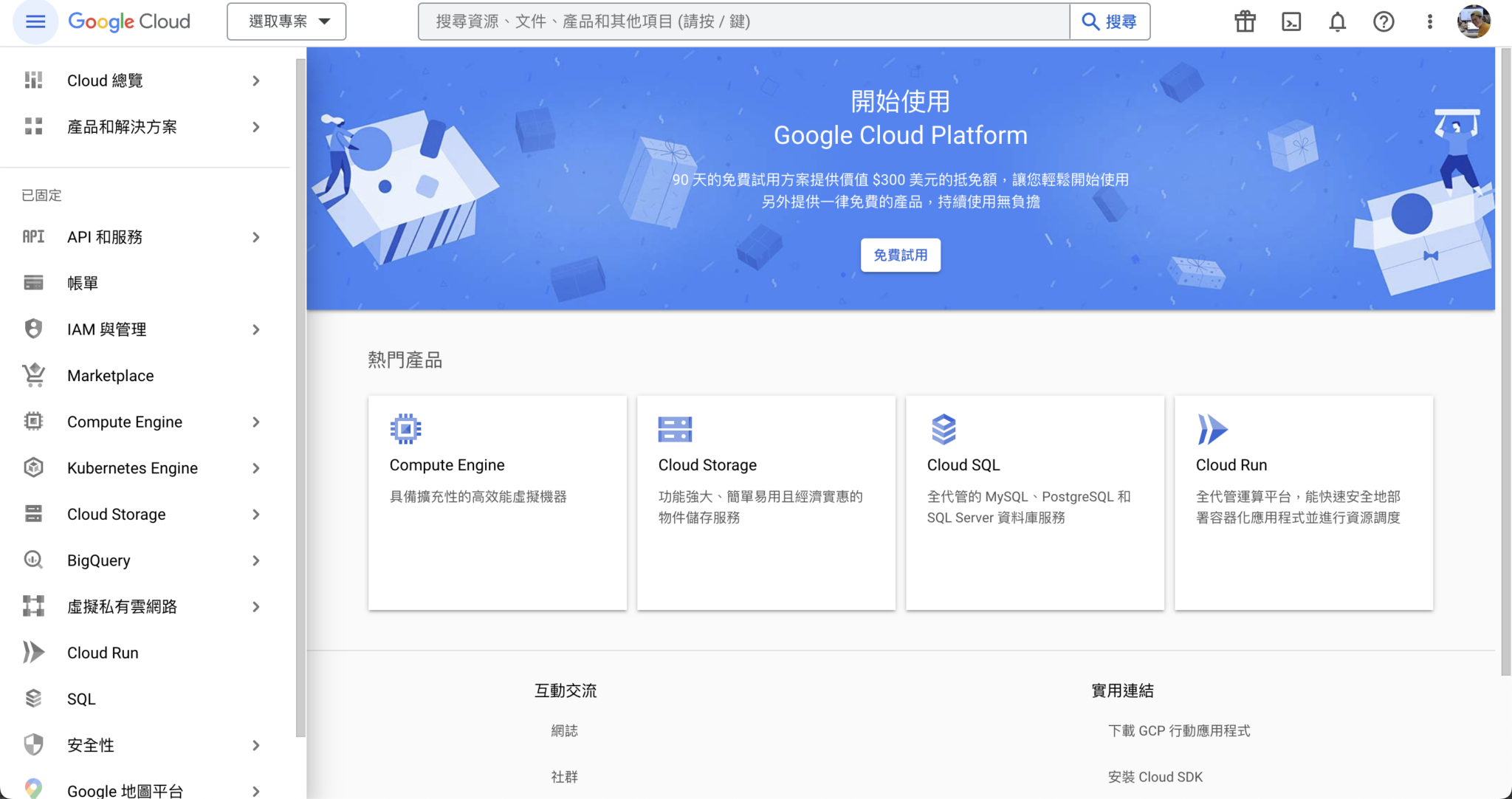Click the 安裝 Cloud SDK link
Viewport: 1512px width, 799px height.
(x=1155, y=776)
